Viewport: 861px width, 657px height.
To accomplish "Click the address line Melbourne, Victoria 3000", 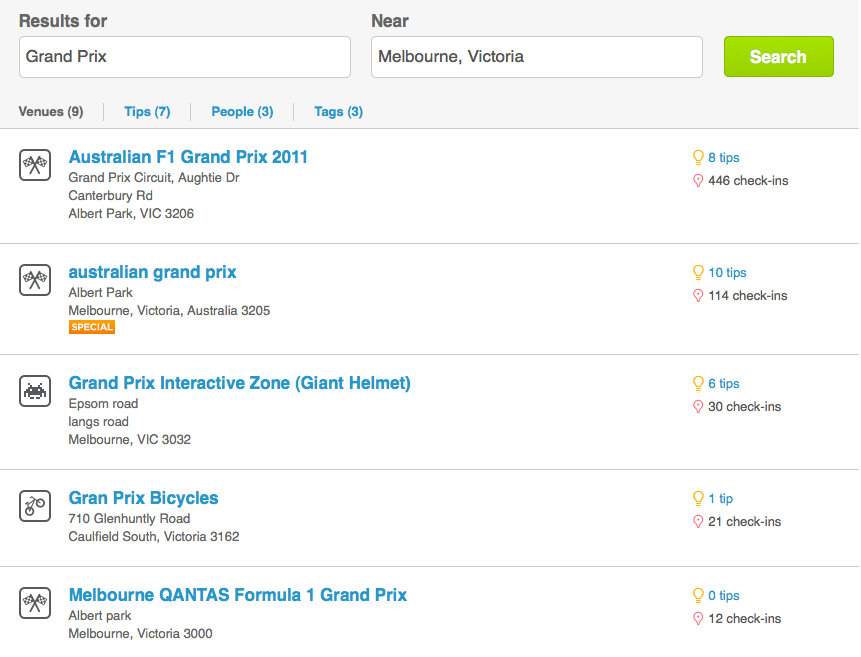I will point(141,634).
